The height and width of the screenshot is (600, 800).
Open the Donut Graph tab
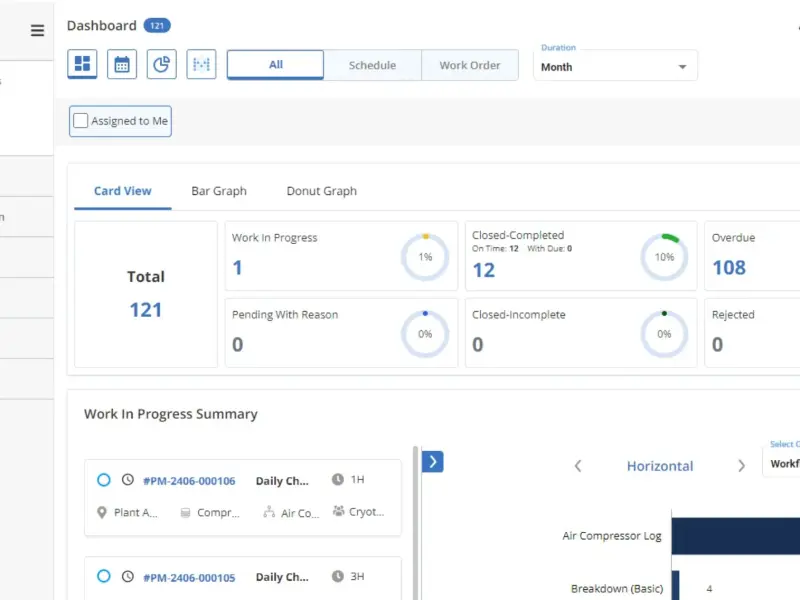click(321, 191)
